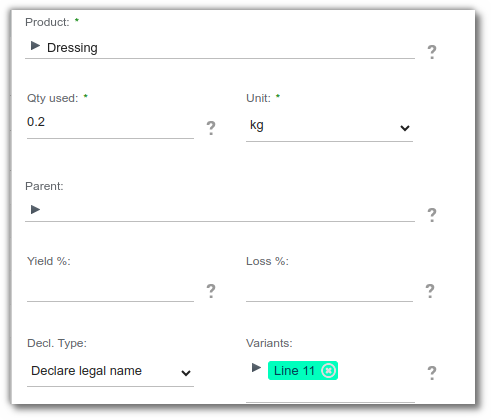This screenshot has height=420, width=491.
Task: Click the help icon next to Variants
Action: [432, 373]
